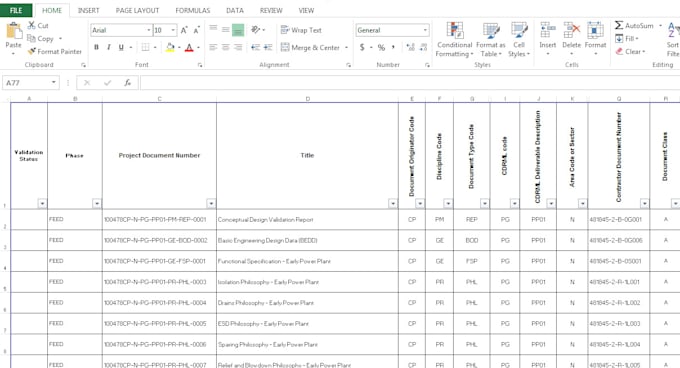Toggle Wrap Text

tap(301, 30)
